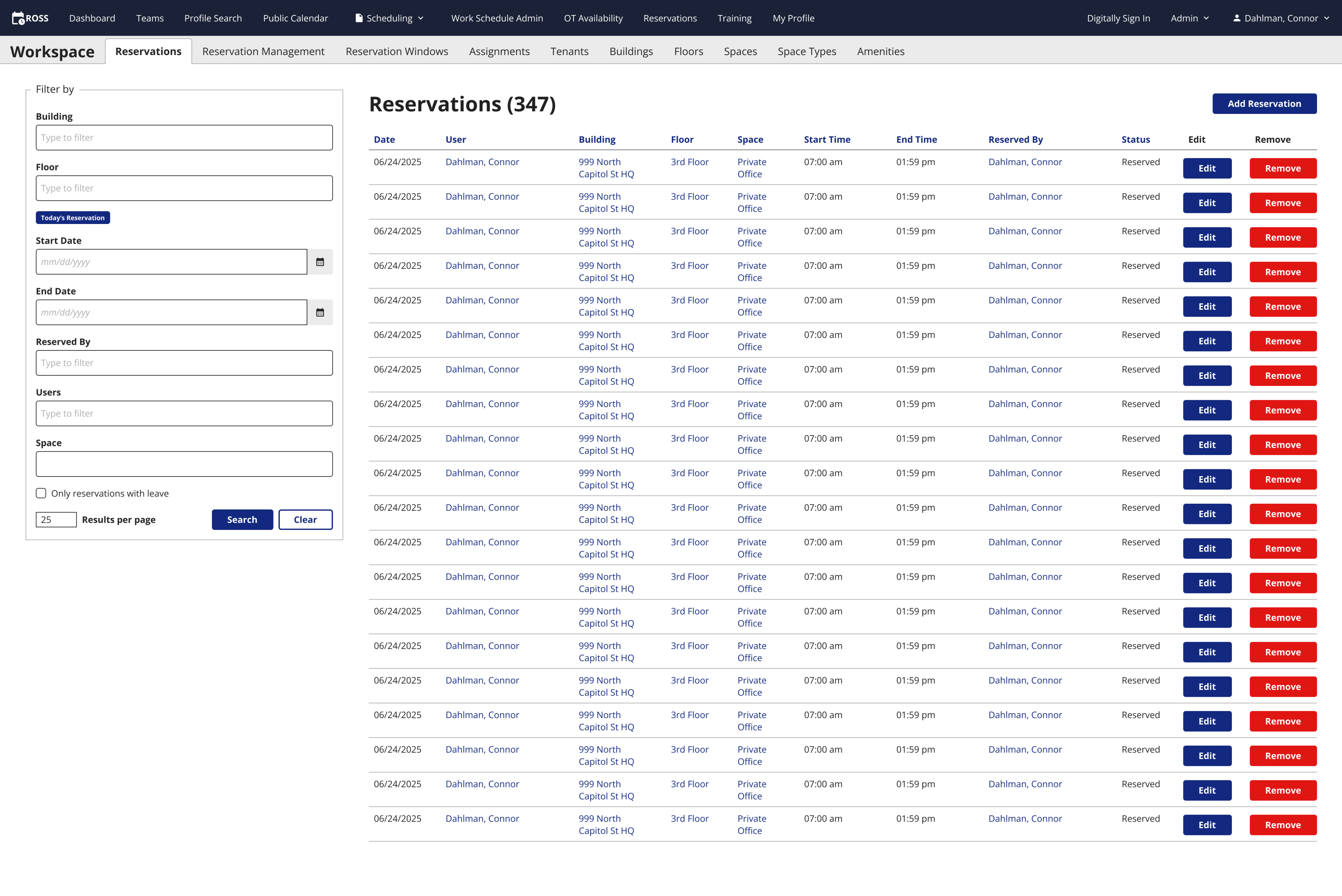
Task: Click the Scheduling document icon
Action: (x=359, y=18)
